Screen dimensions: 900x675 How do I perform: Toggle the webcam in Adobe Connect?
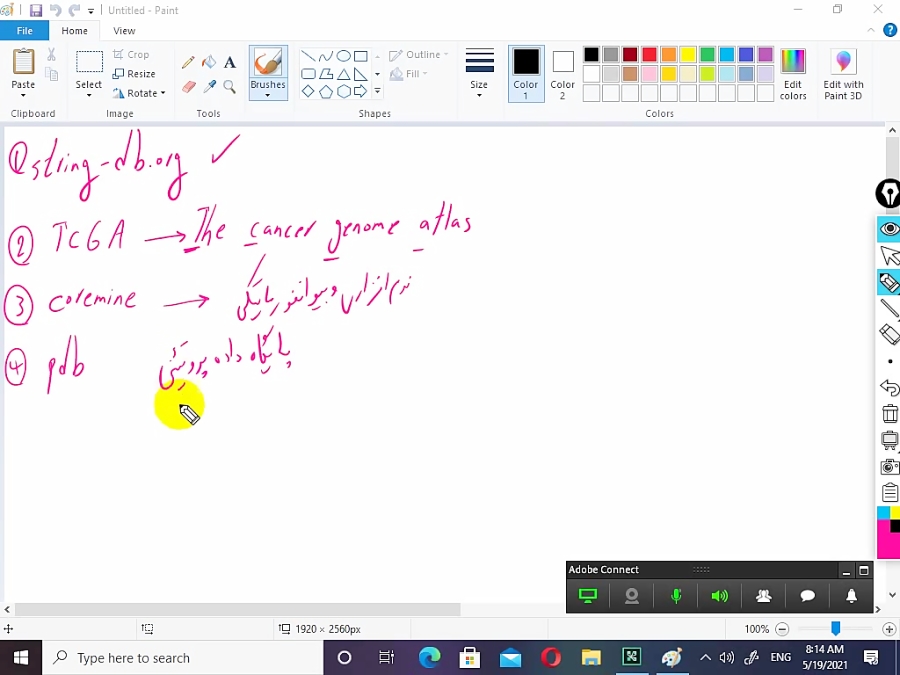(x=632, y=596)
